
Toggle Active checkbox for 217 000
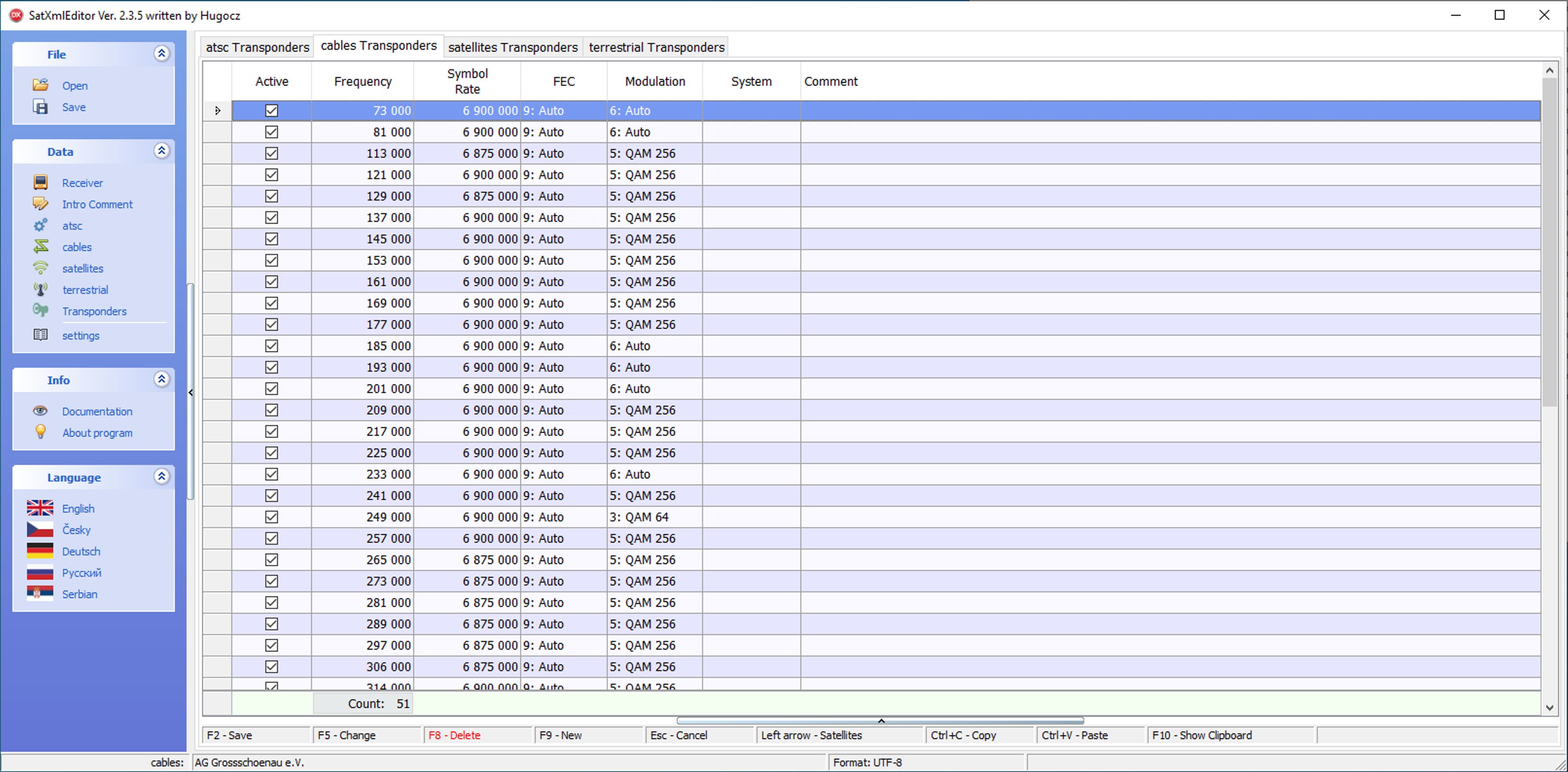[271, 431]
